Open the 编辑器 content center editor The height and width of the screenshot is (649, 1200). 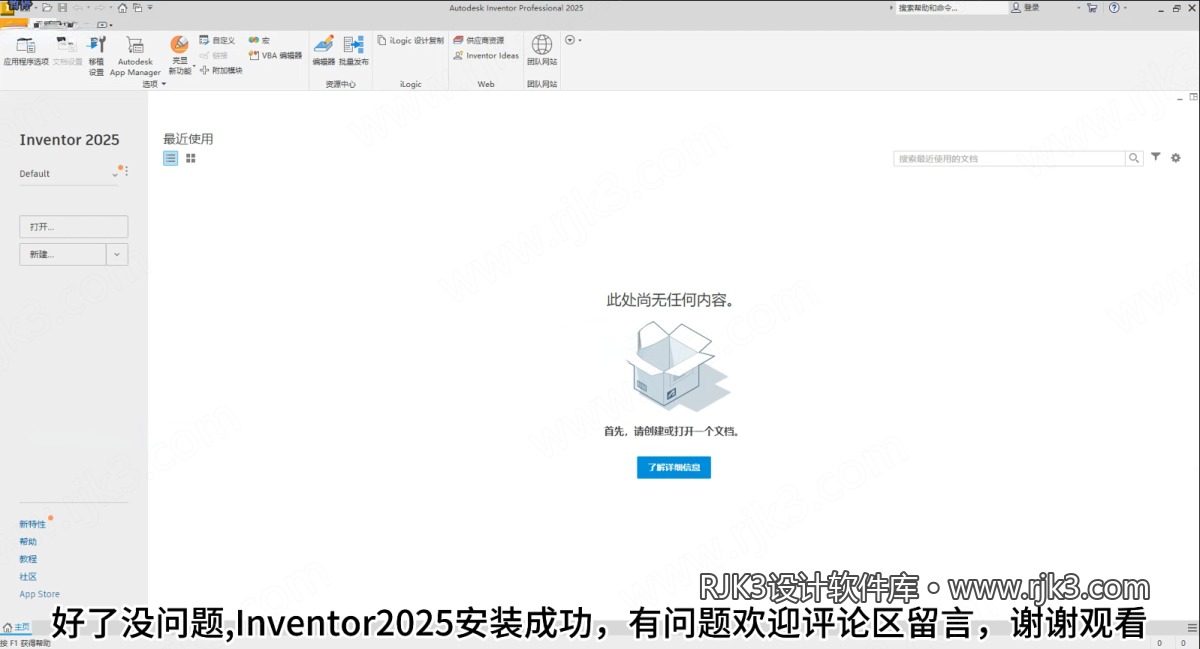tap(323, 51)
